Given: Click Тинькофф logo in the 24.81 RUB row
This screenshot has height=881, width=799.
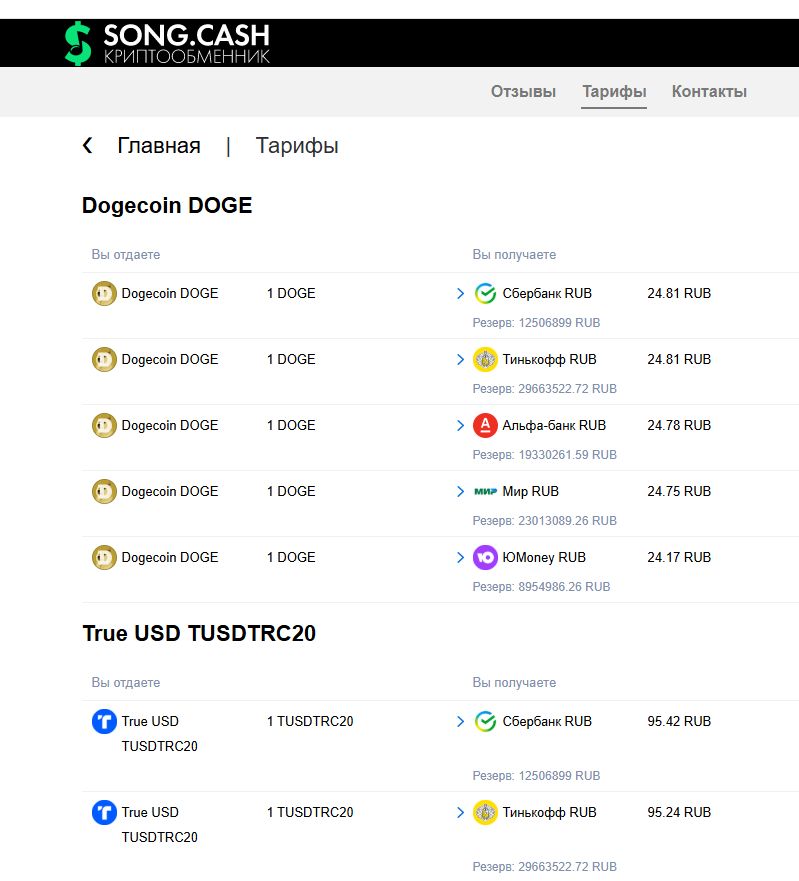Looking at the screenshot, I should click(485, 360).
